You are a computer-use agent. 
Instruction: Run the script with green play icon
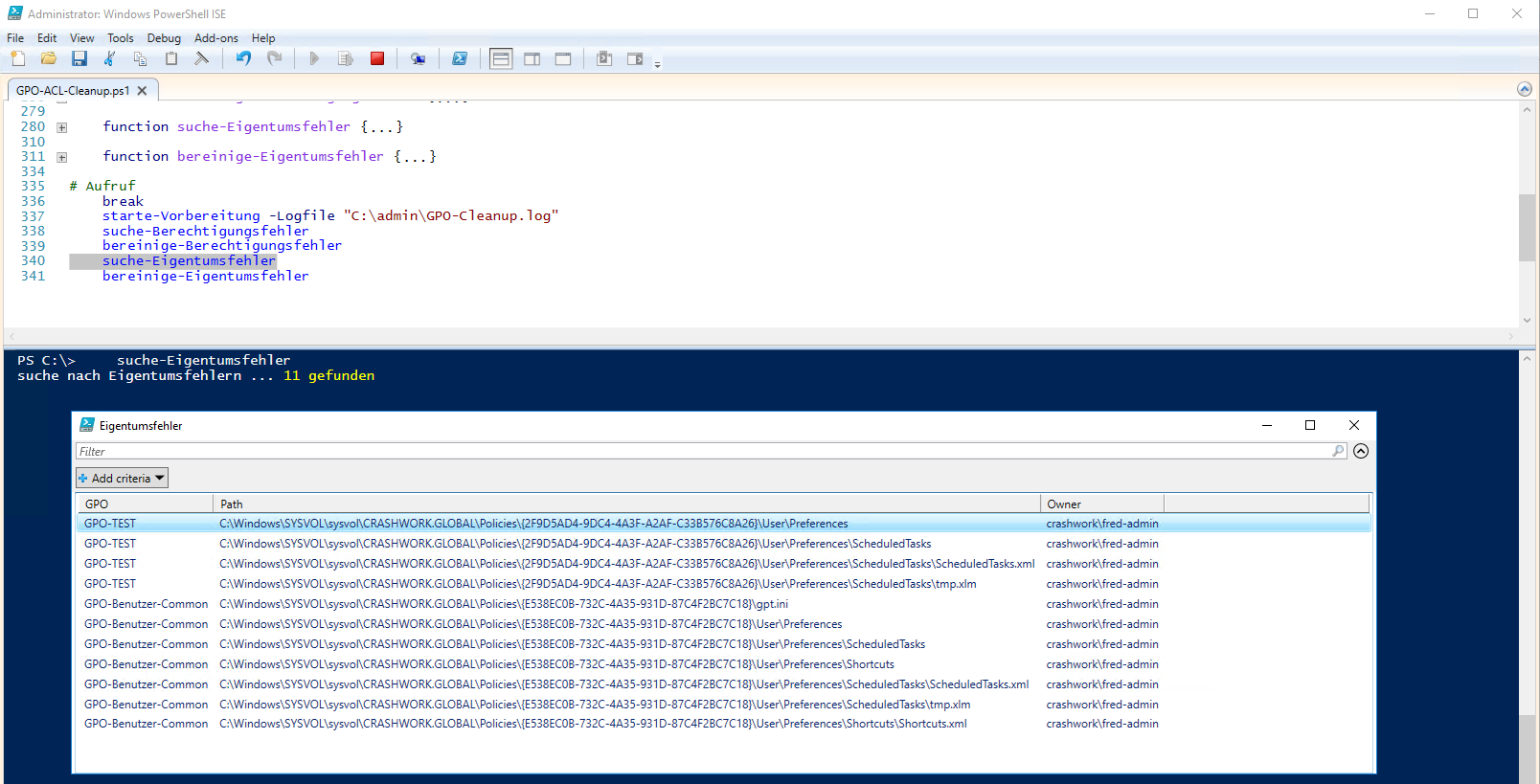(x=314, y=58)
